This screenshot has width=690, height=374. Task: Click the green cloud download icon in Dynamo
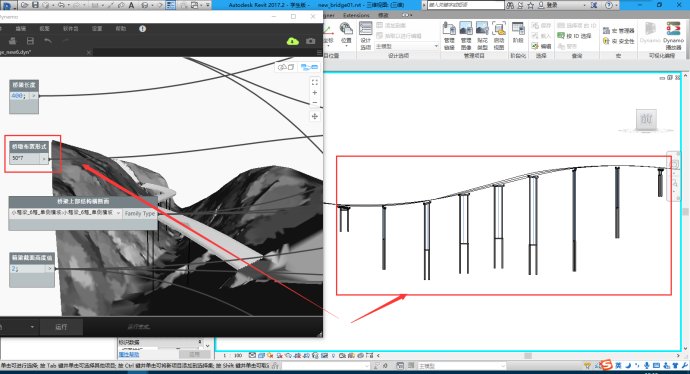tap(293, 41)
